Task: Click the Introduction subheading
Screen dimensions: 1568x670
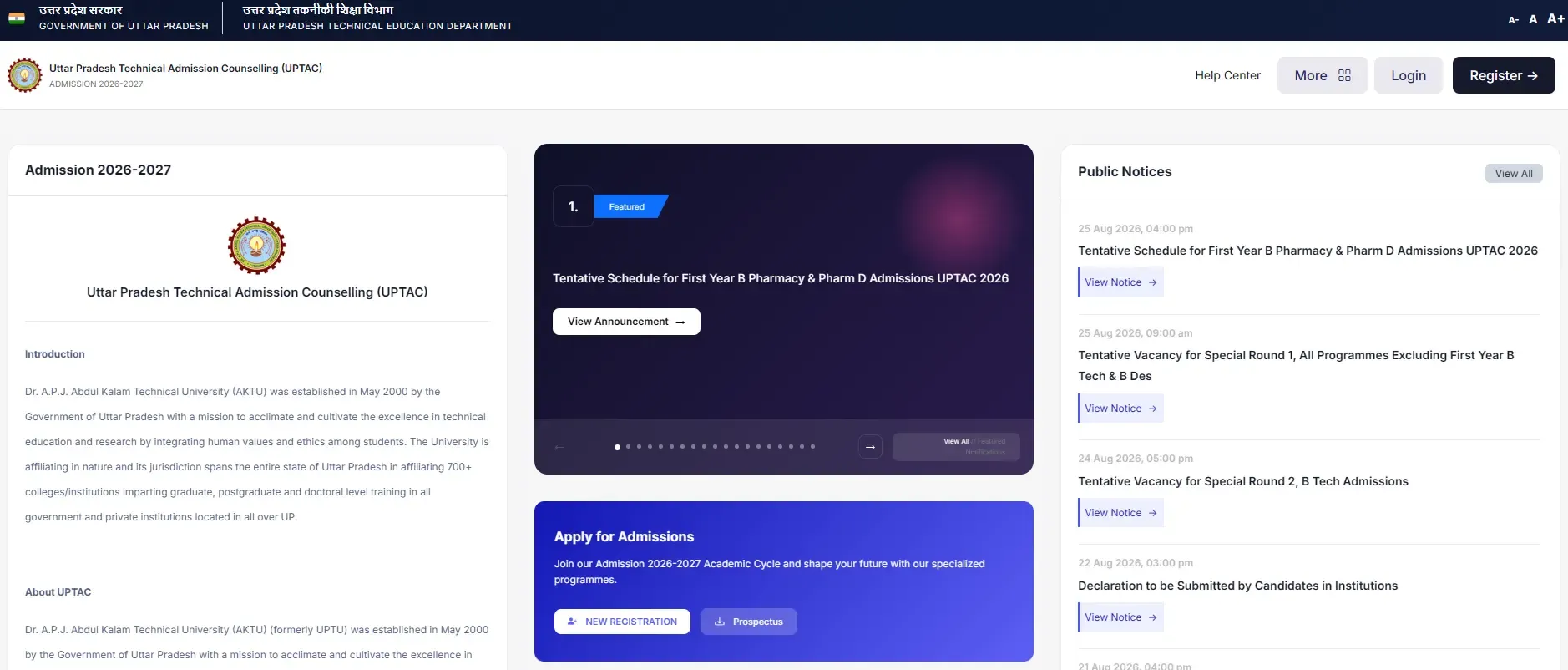Action: [x=55, y=354]
